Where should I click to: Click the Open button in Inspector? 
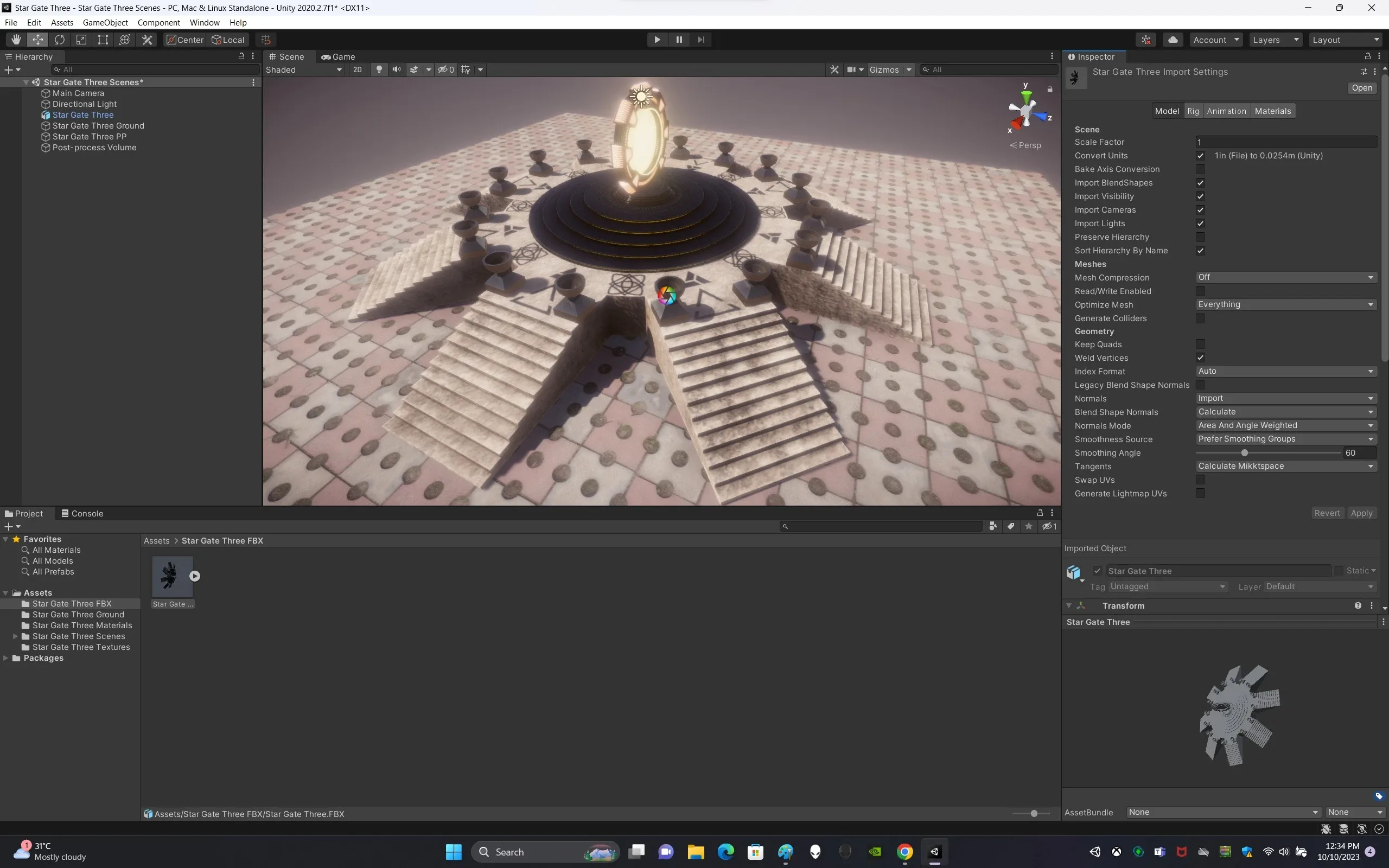click(x=1361, y=88)
